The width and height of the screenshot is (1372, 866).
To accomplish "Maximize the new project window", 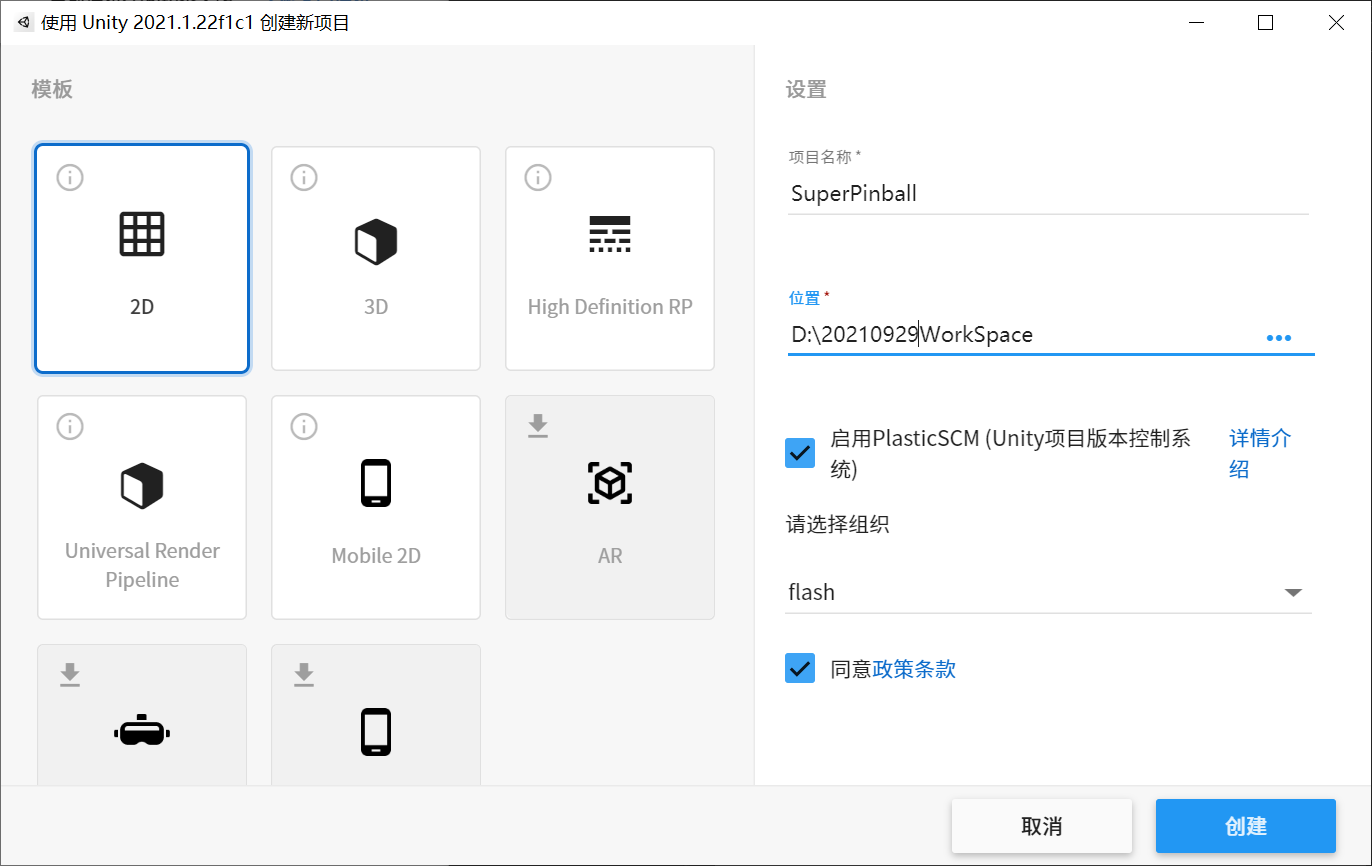I will pos(1265,22).
